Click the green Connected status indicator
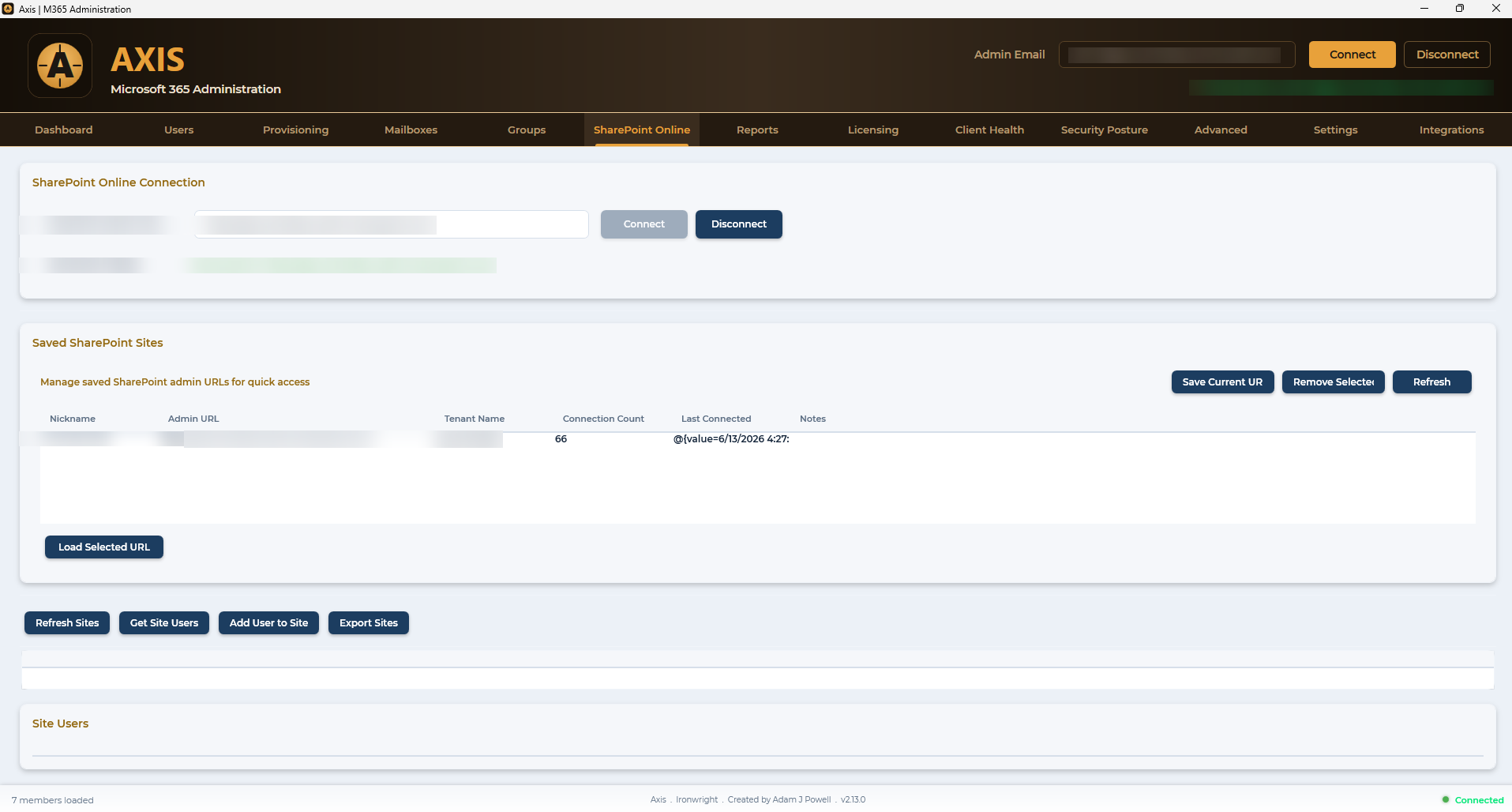Screen dimensions: 1512x812 (x=1473, y=800)
